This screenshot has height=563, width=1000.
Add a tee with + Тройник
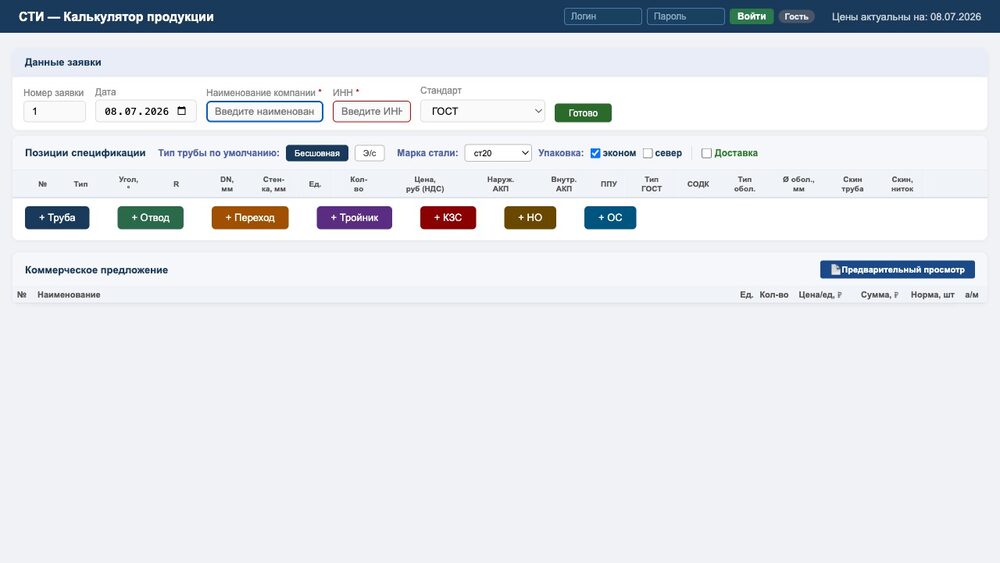click(x=354, y=217)
